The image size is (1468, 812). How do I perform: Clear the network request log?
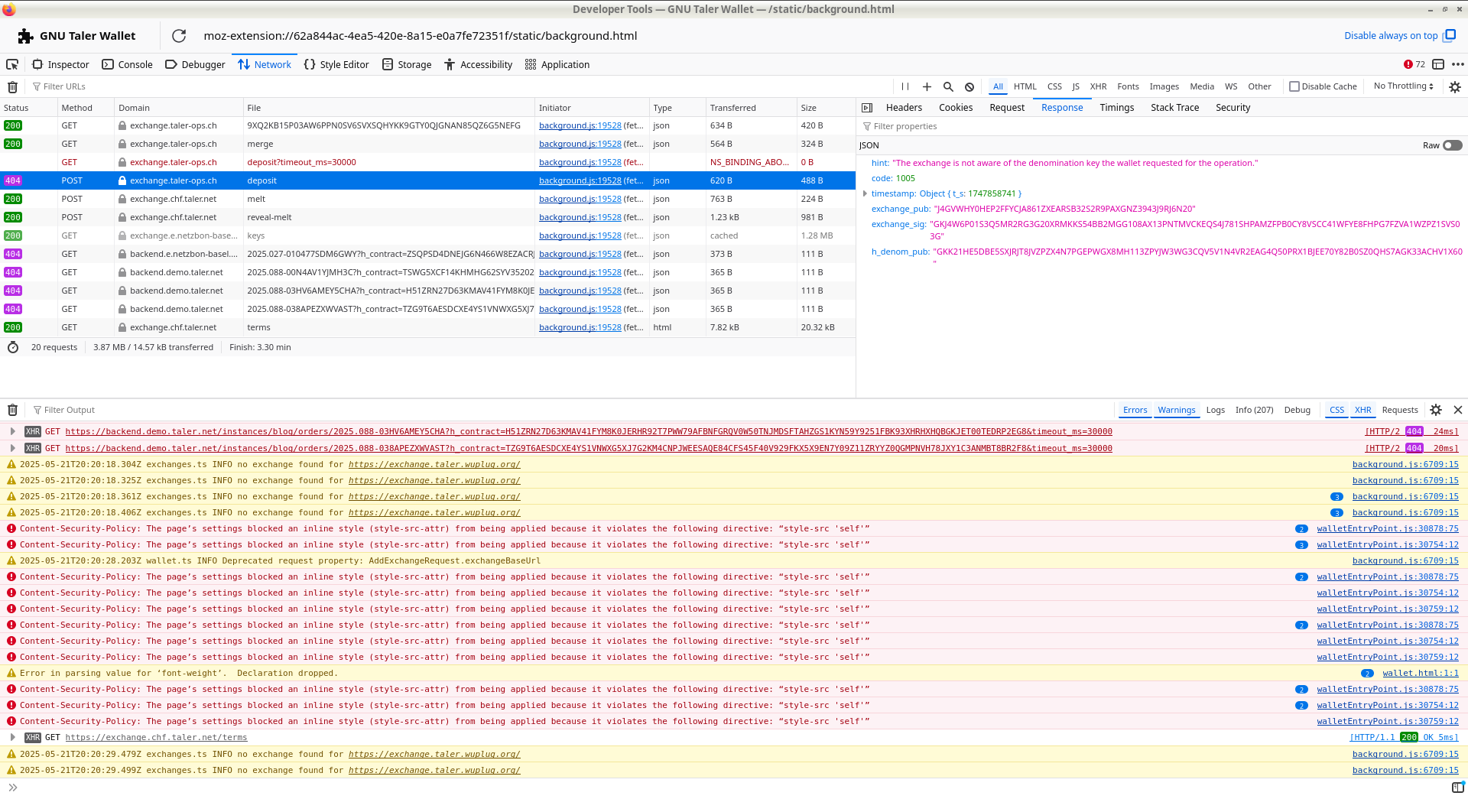(x=12, y=87)
